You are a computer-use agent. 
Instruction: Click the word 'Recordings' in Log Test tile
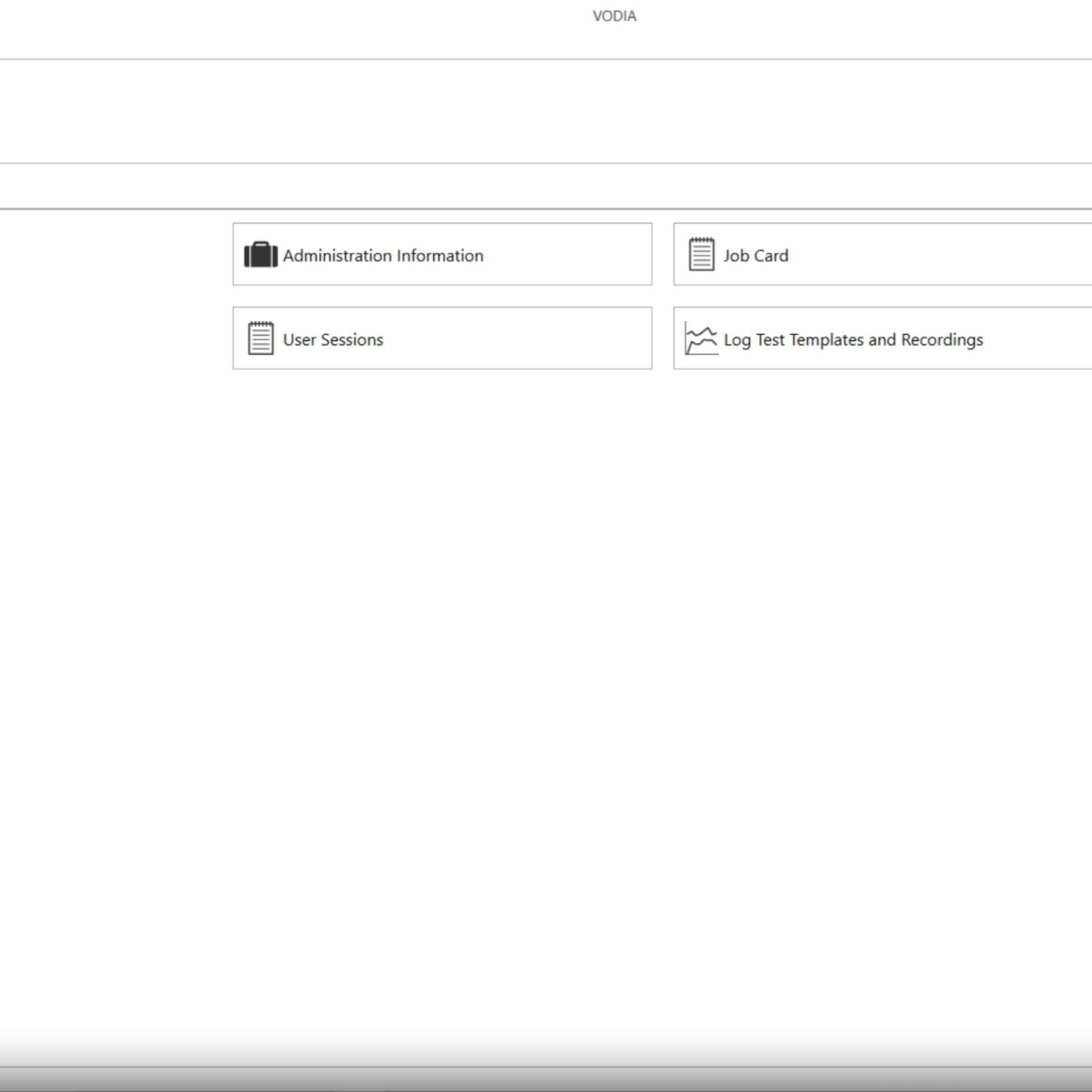click(942, 339)
